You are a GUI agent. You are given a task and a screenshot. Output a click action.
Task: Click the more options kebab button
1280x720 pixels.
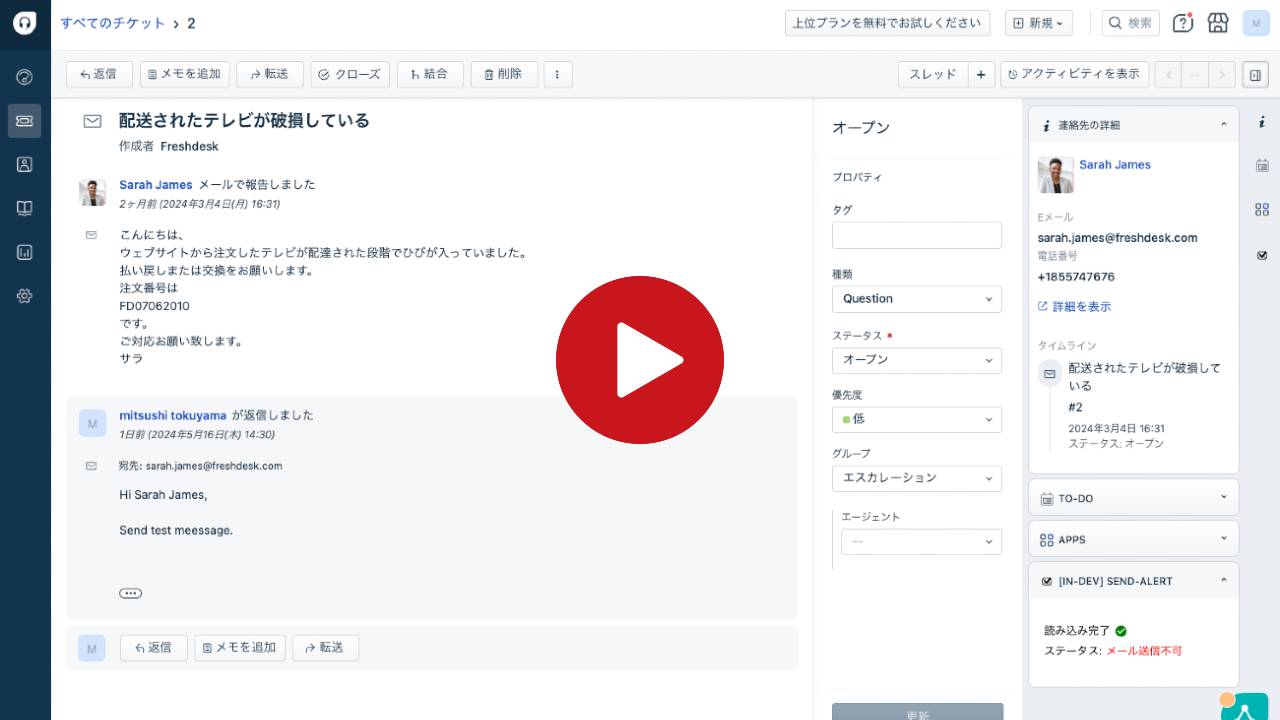pyautogui.click(x=557, y=74)
